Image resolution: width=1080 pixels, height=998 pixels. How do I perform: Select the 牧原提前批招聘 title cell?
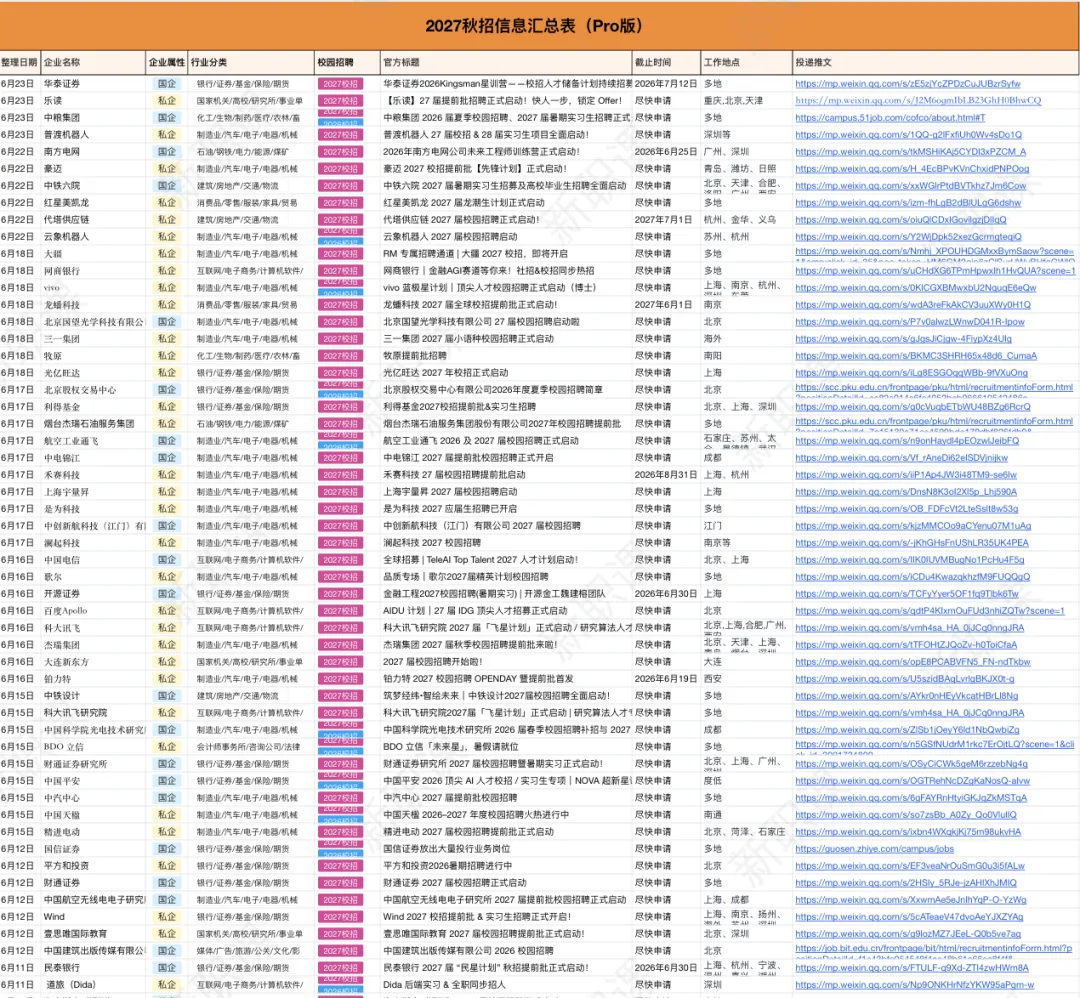coord(415,356)
